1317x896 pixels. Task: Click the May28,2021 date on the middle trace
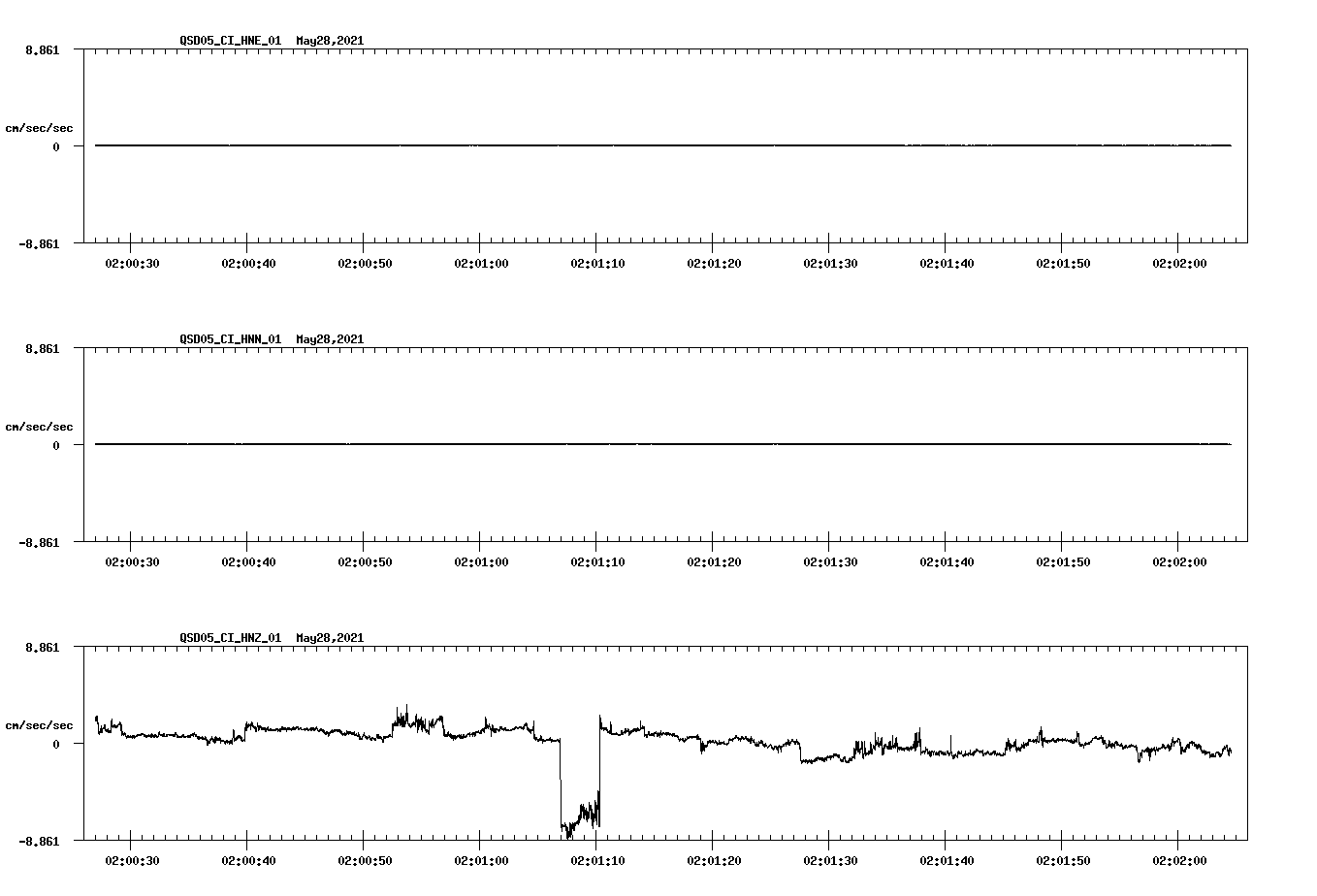[329, 339]
